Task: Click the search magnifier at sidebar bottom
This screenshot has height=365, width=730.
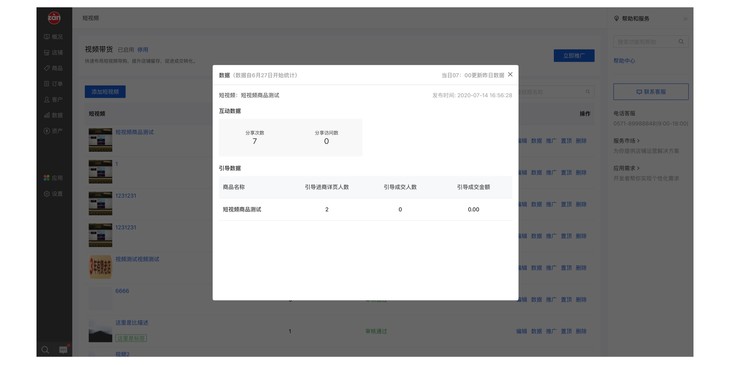Action: (x=46, y=350)
